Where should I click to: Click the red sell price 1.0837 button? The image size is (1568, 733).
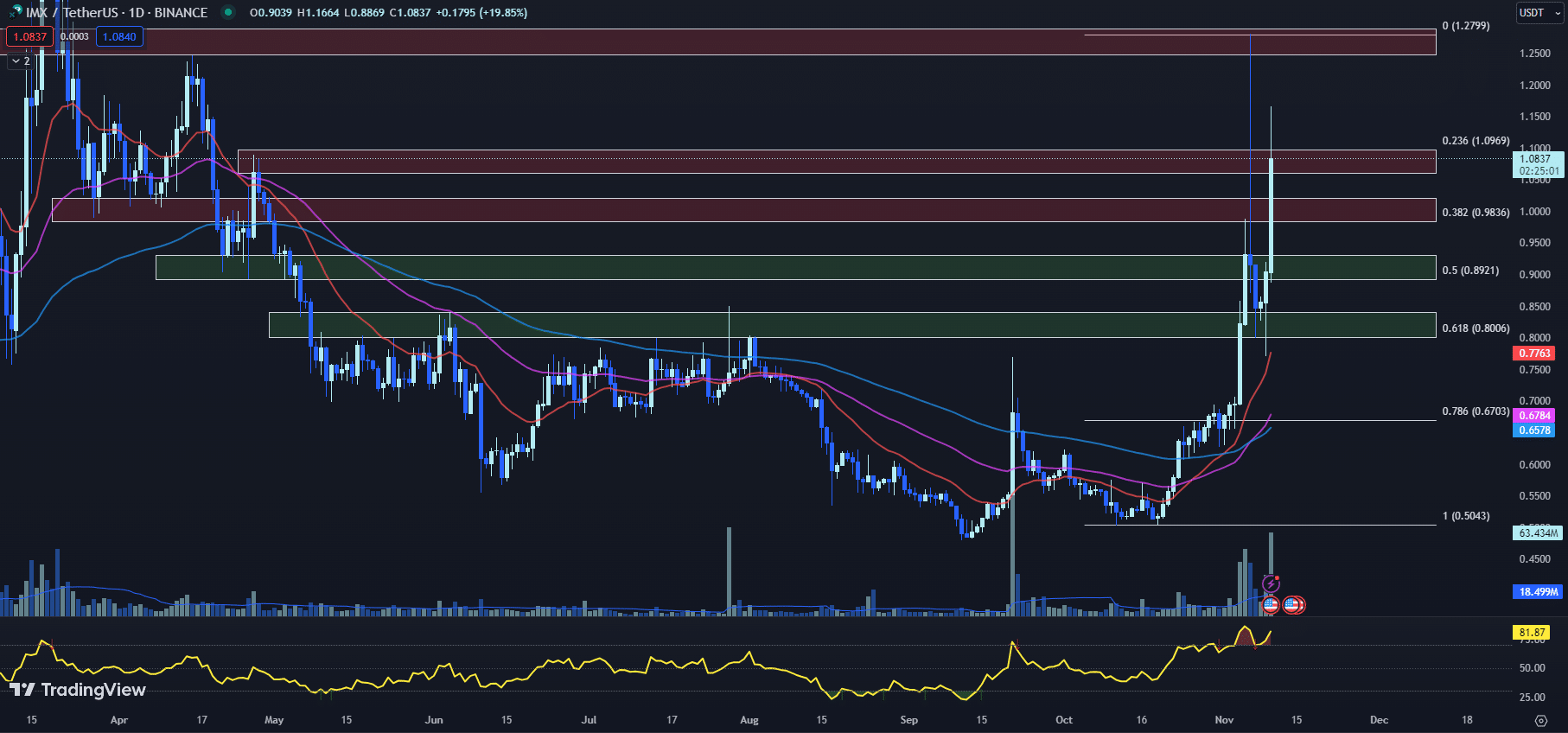29,37
